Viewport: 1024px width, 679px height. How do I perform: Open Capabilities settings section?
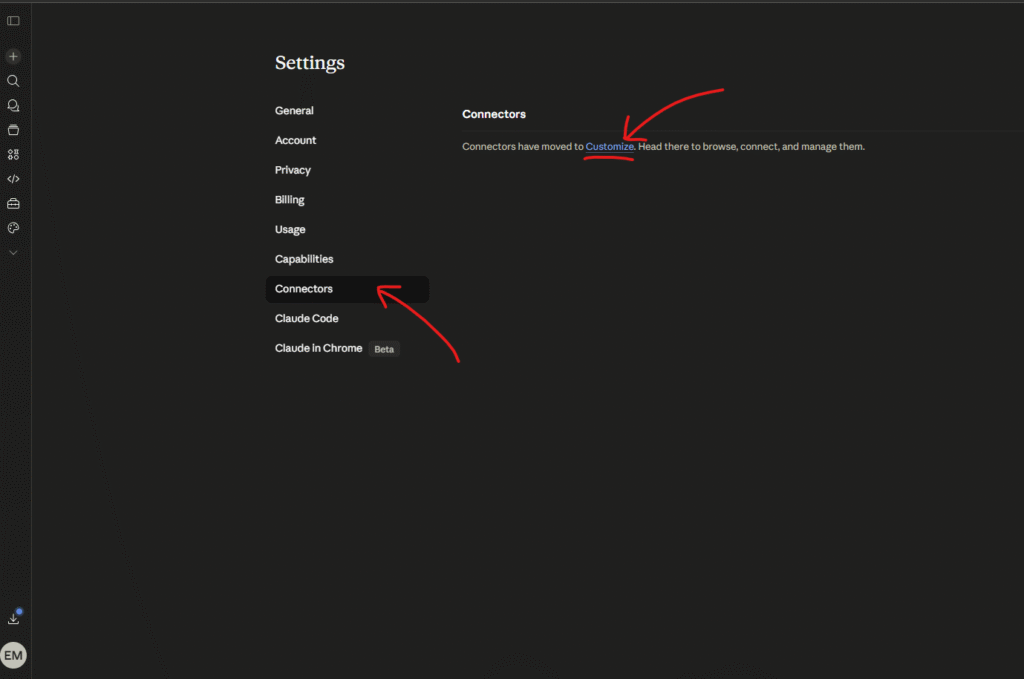[304, 259]
